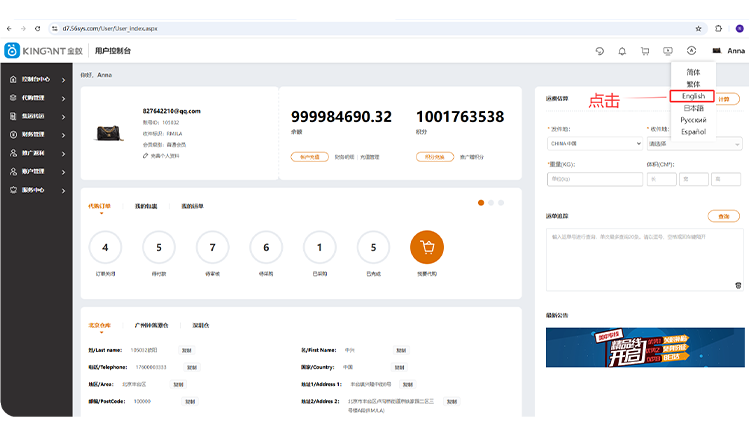749x444 pixels.
Task: Click the KINGANT logo
Action: coord(44,51)
